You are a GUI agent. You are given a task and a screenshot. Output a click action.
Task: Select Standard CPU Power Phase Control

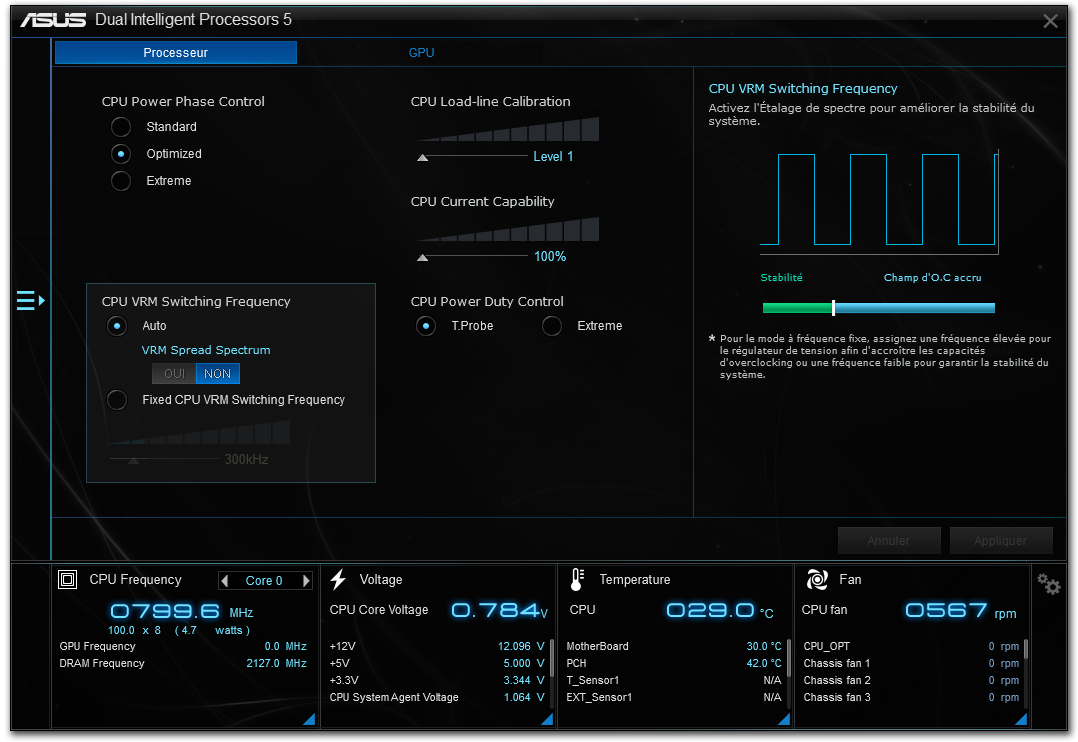(x=121, y=127)
